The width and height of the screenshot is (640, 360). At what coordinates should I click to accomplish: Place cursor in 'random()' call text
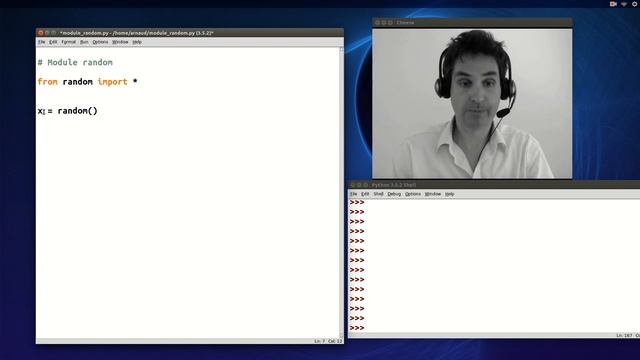click(78, 111)
